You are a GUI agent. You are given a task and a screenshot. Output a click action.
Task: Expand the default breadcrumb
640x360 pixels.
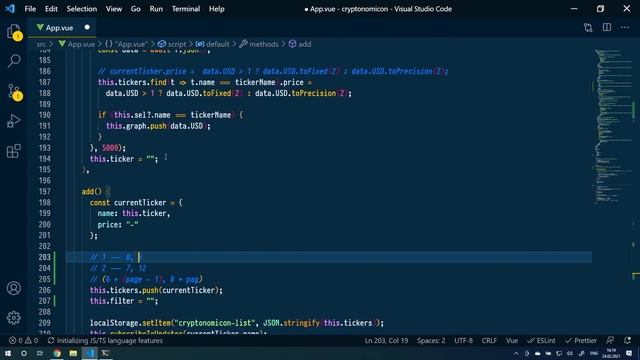[212, 44]
